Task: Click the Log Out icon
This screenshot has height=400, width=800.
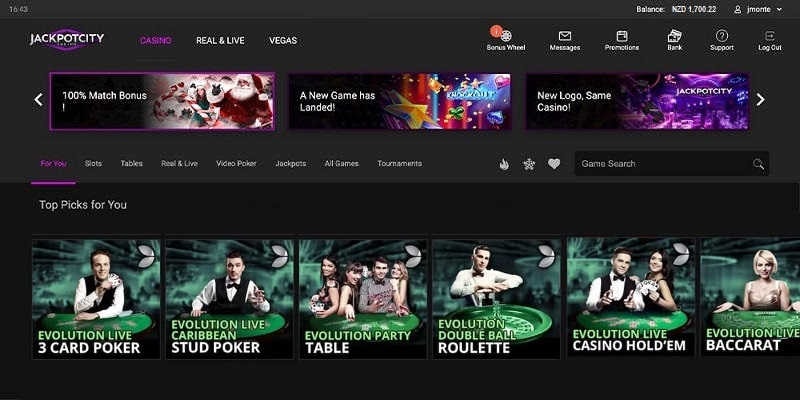Action: pos(769,36)
